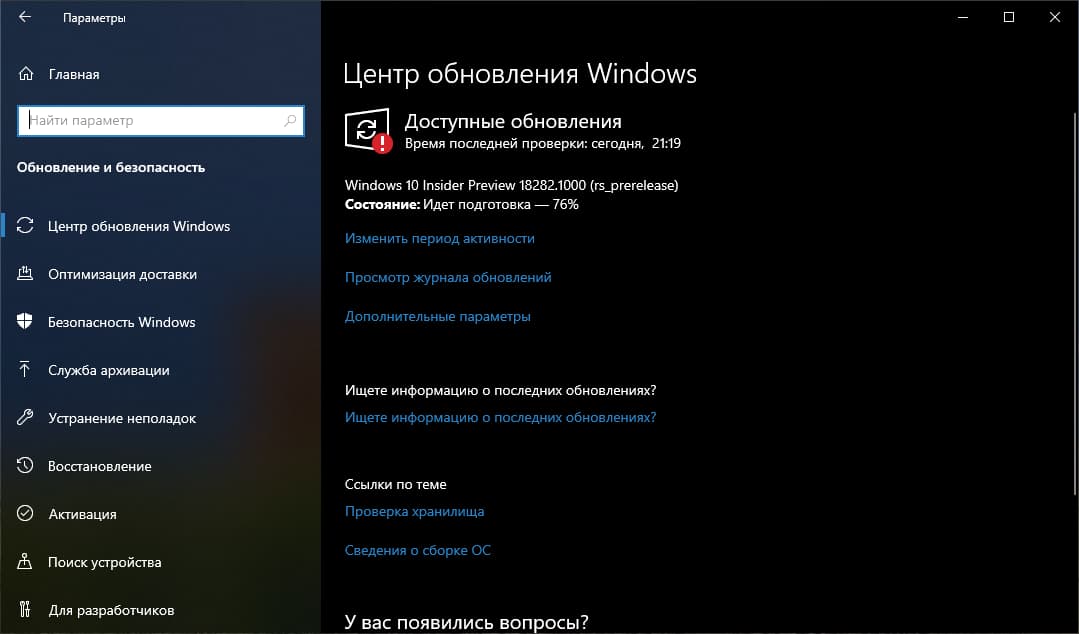This screenshot has width=1079, height=634.
Task: Open Дополнительные параметры
Action: tap(436, 316)
